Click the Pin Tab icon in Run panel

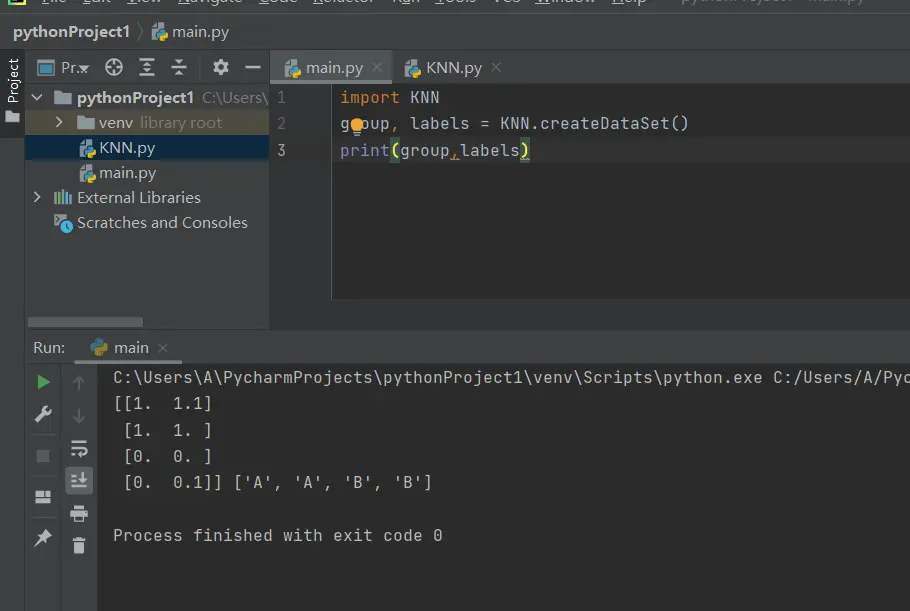click(x=43, y=537)
